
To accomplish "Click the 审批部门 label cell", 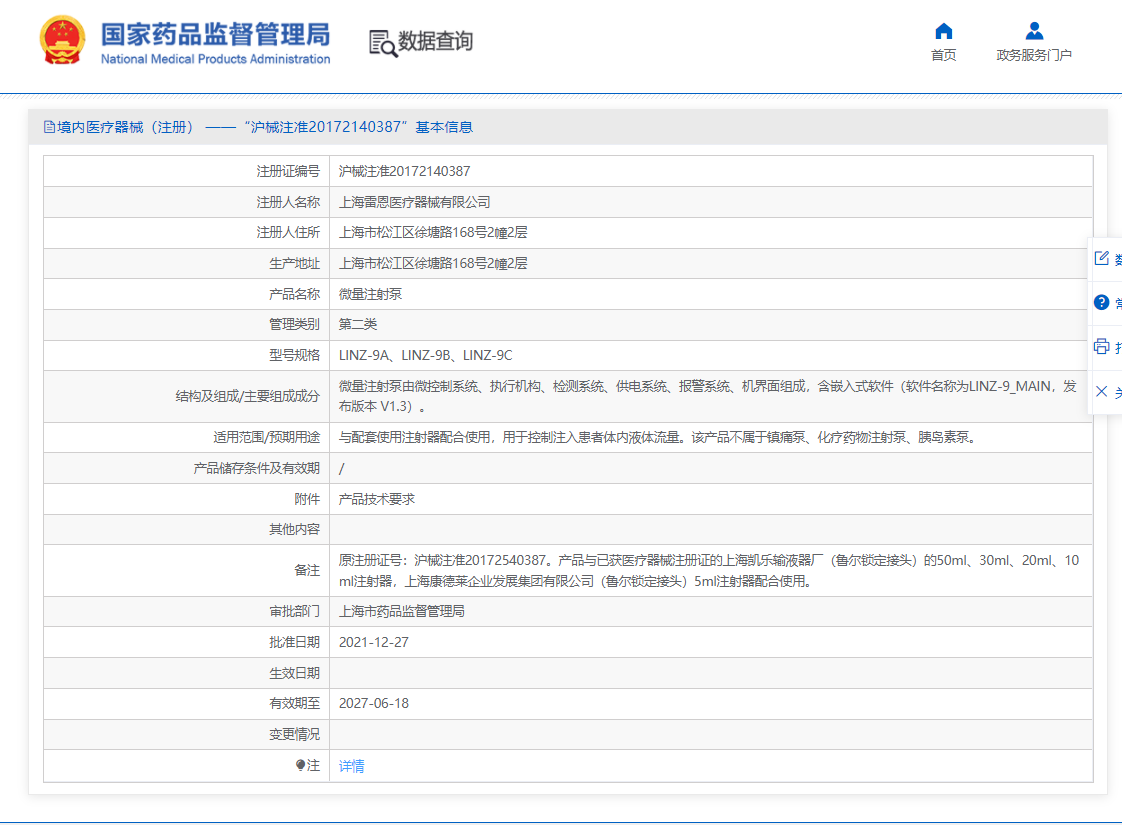I will (x=187, y=611).
